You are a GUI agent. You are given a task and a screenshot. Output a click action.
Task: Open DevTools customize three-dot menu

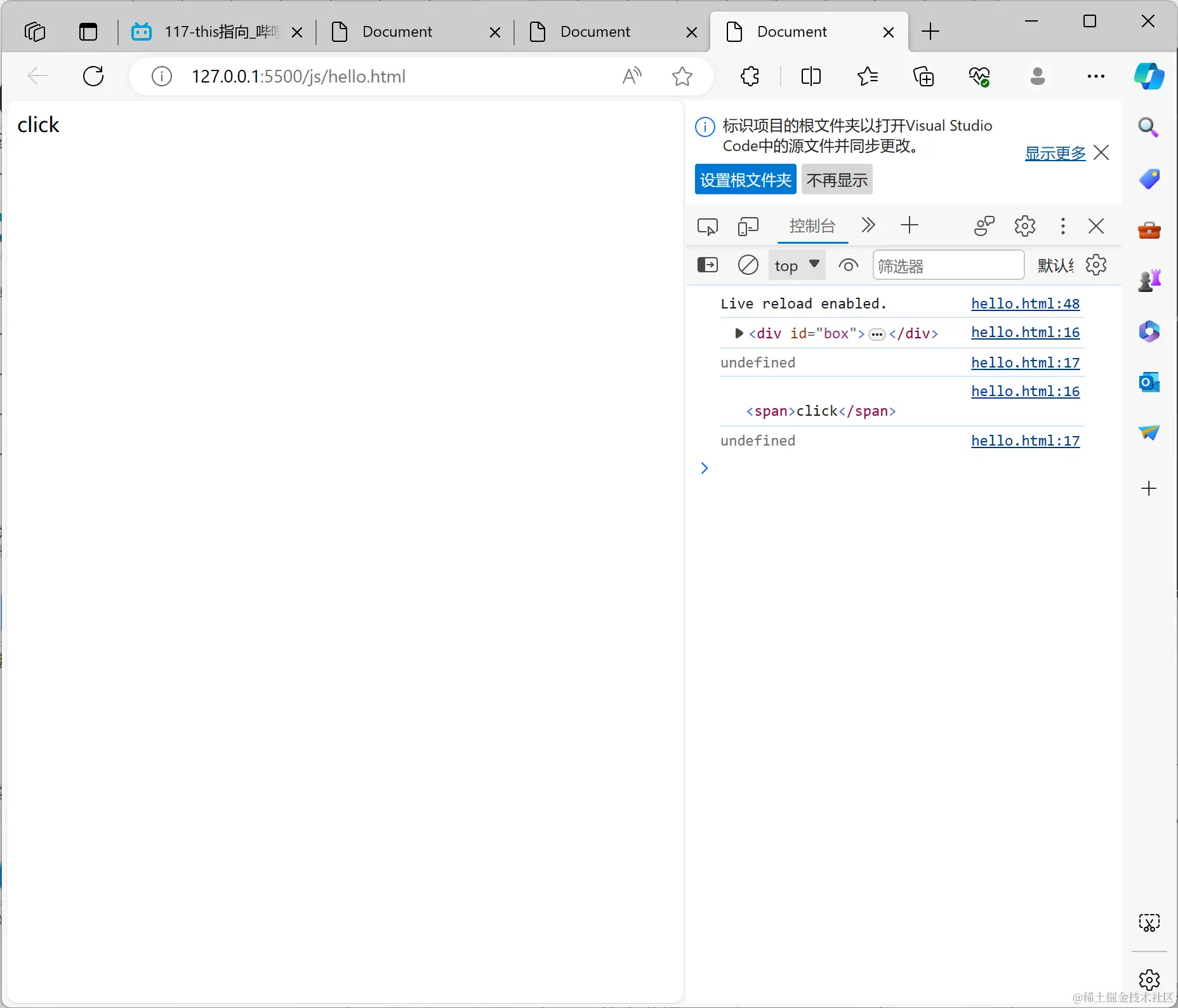[x=1063, y=226]
